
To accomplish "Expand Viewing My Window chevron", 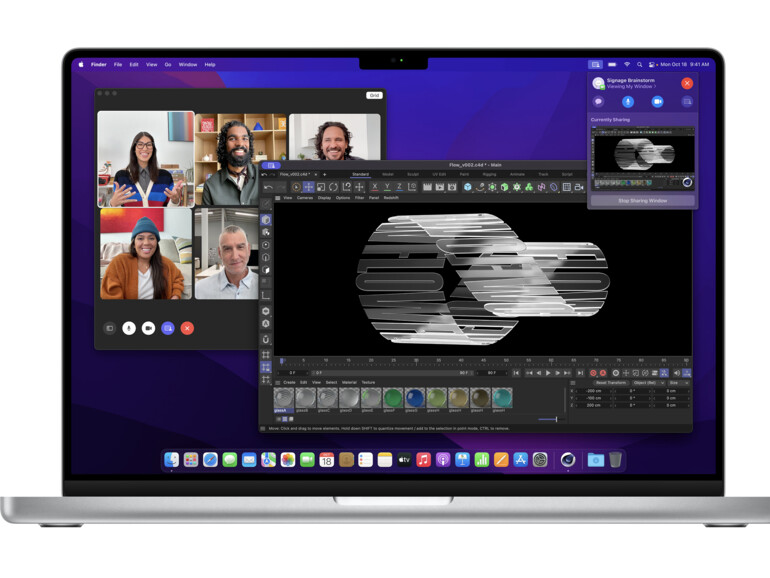I will [655, 86].
